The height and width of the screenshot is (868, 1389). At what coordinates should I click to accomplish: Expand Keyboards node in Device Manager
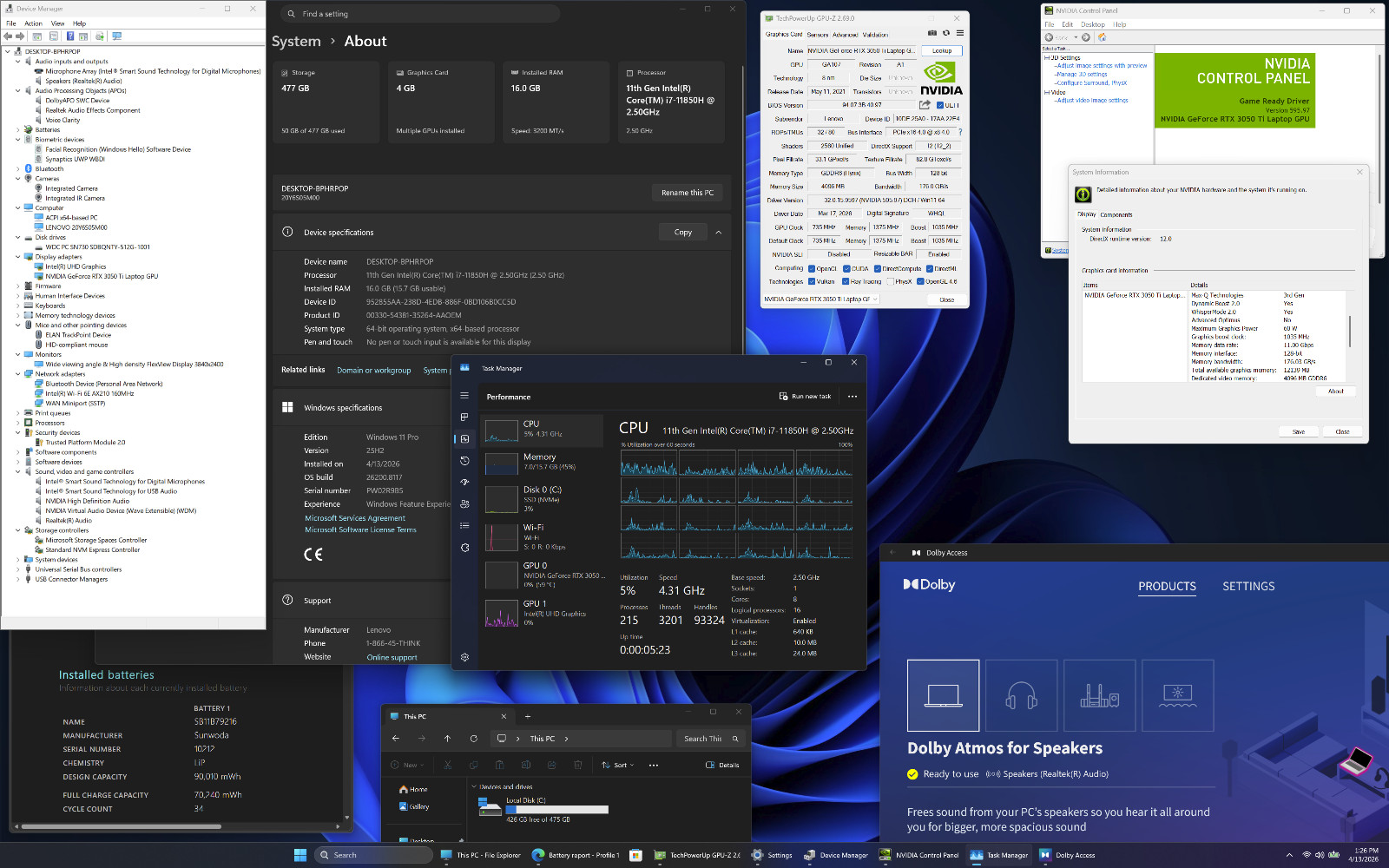click(17, 306)
